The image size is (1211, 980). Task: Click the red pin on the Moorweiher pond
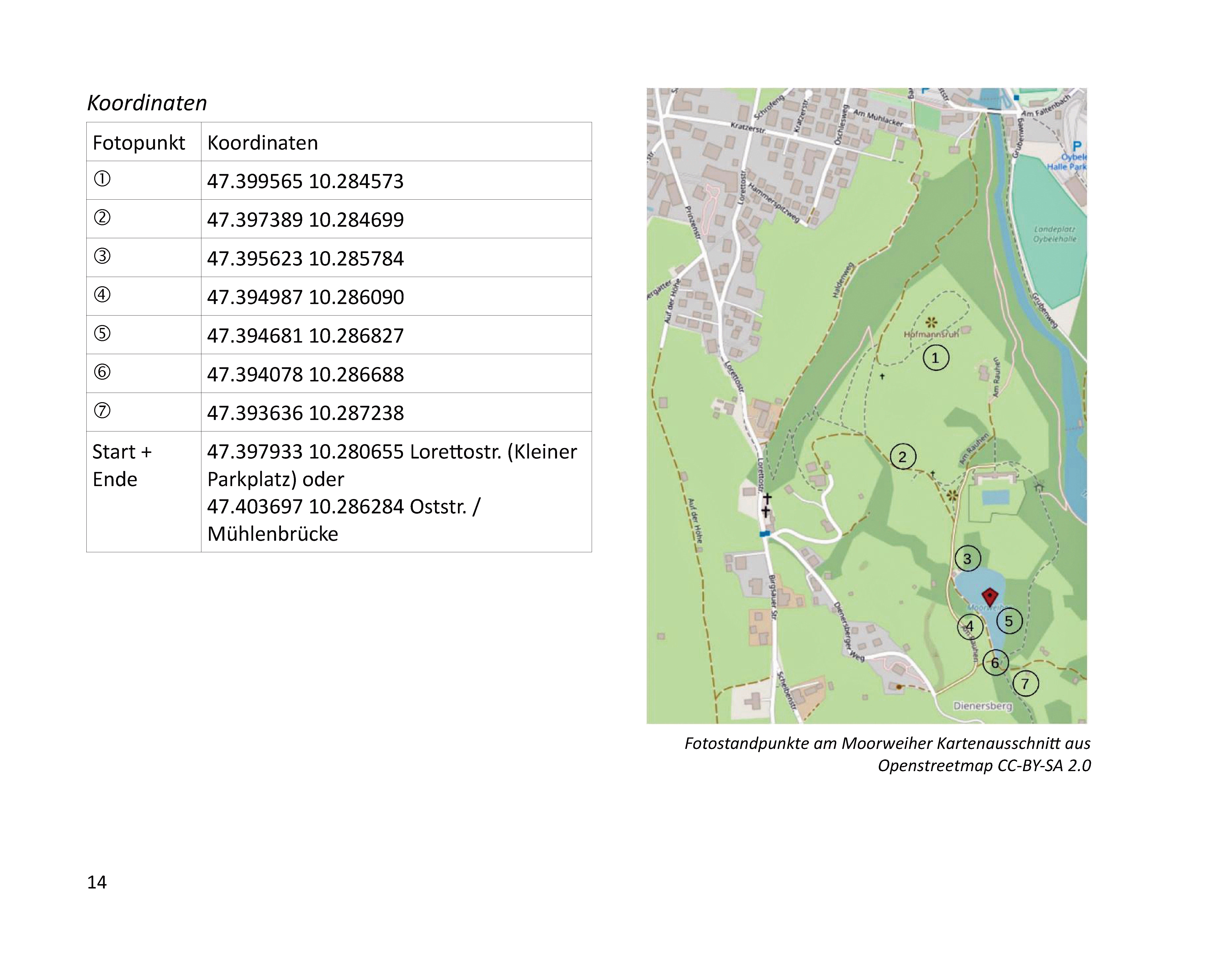point(989,597)
